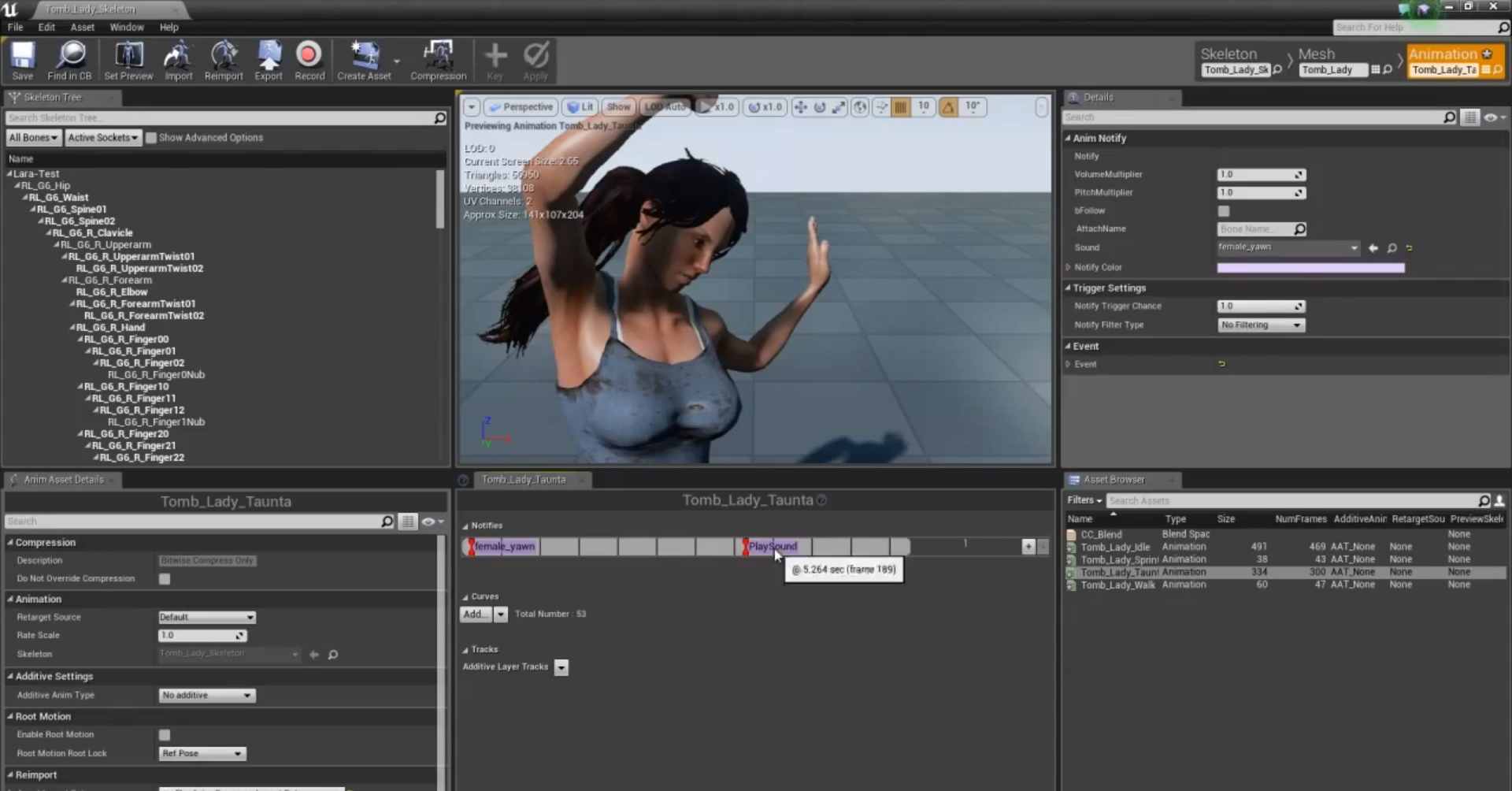Open Root Motion Root Lock Ref Pose dropdown
This screenshot has height=791, width=1512.
pyautogui.click(x=202, y=754)
